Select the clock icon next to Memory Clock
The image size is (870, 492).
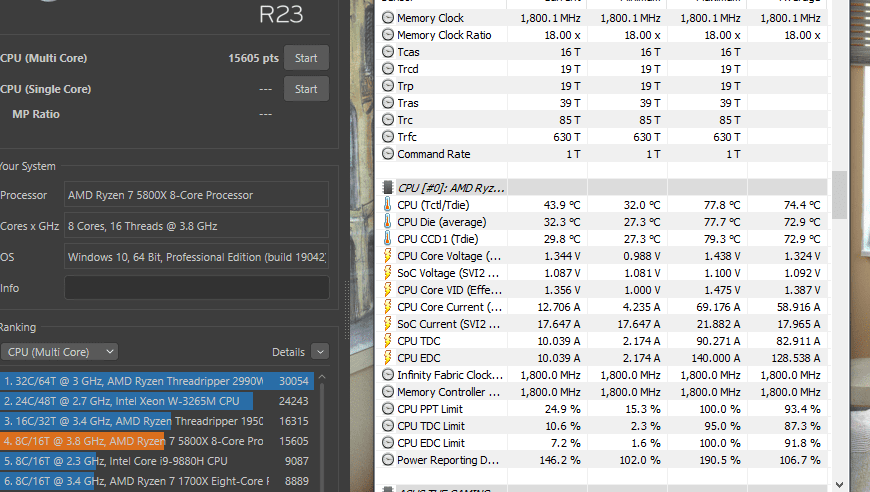click(x=388, y=18)
